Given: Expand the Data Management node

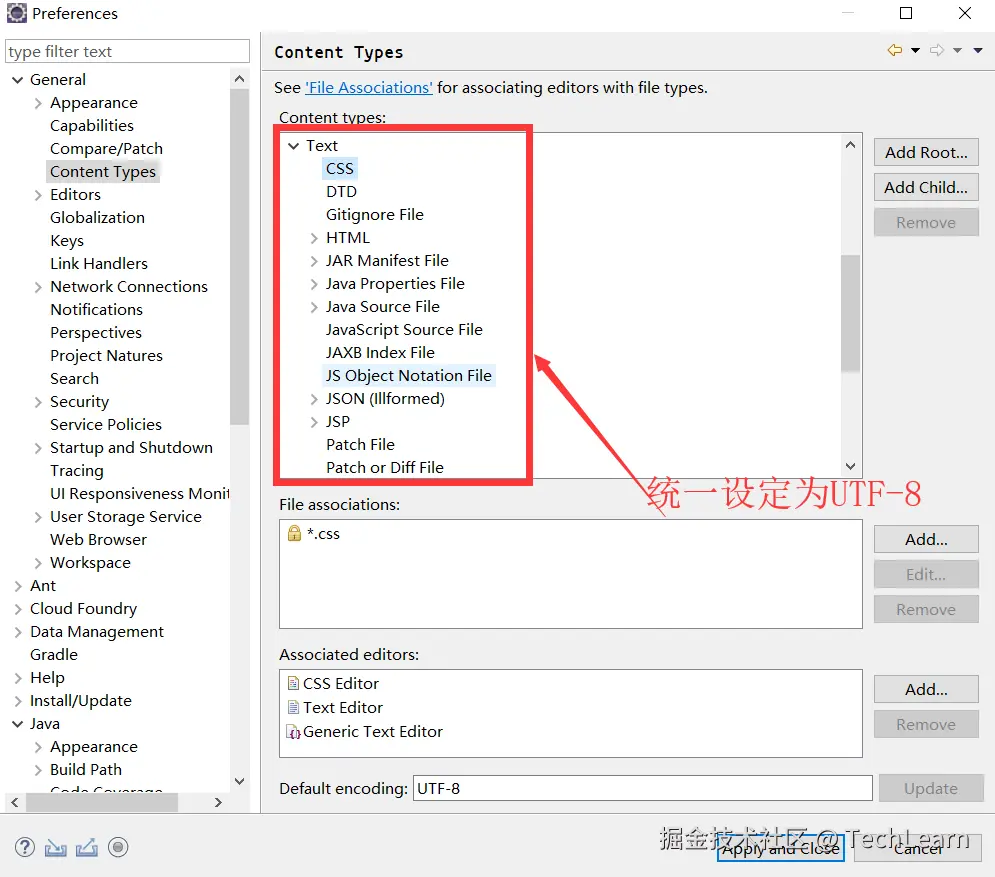Looking at the screenshot, I should point(18,632).
